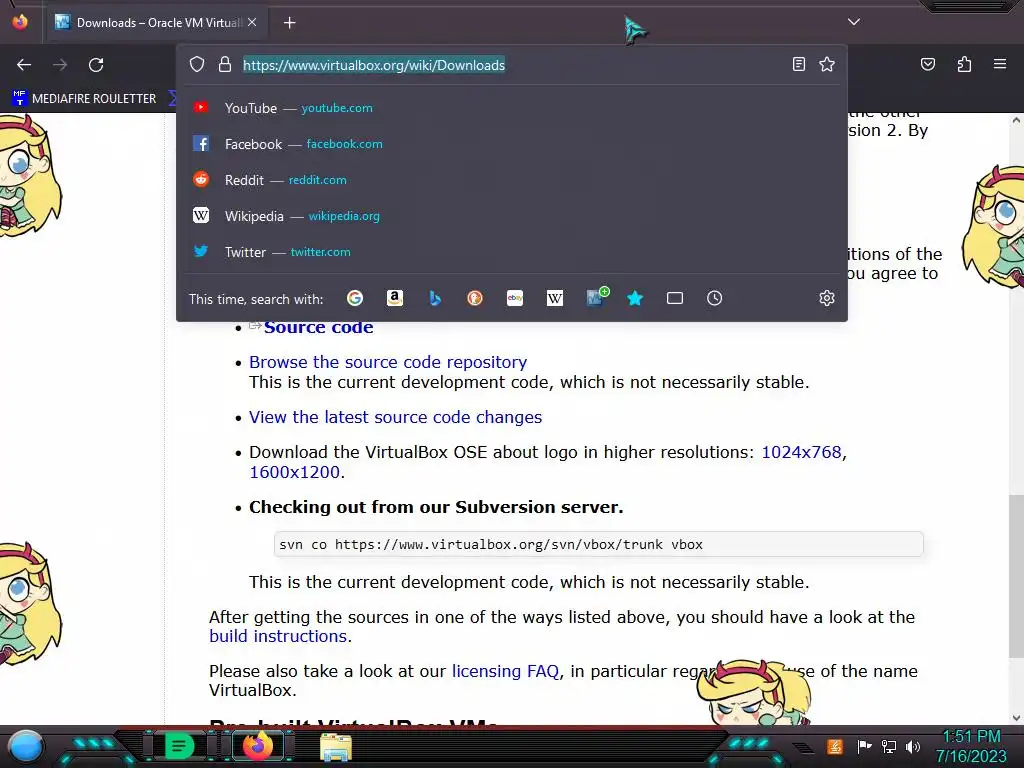The height and width of the screenshot is (768, 1024).
Task: Download the 1024x768 logo
Action: (x=801, y=452)
